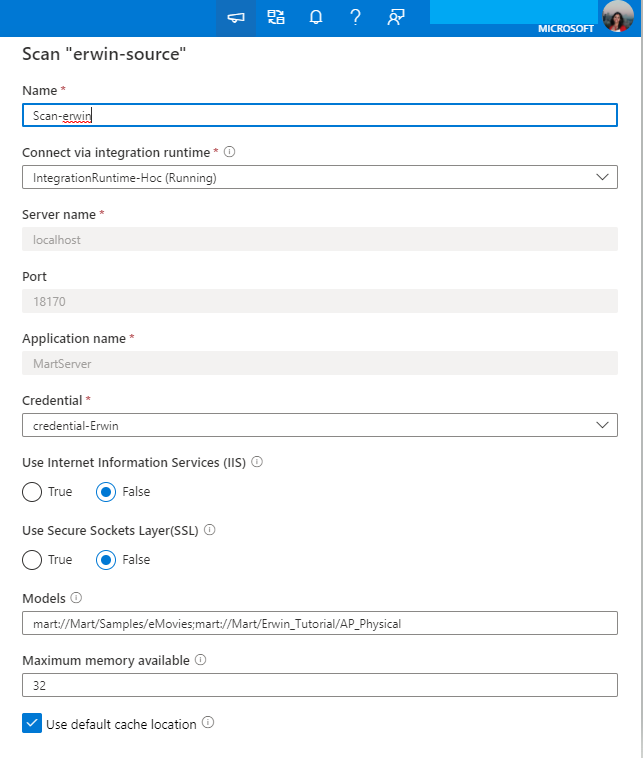Image resolution: width=643 pixels, height=758 pixels.
Task: Uncheck Use default cache location checkbox
Action: coord(32,723)
